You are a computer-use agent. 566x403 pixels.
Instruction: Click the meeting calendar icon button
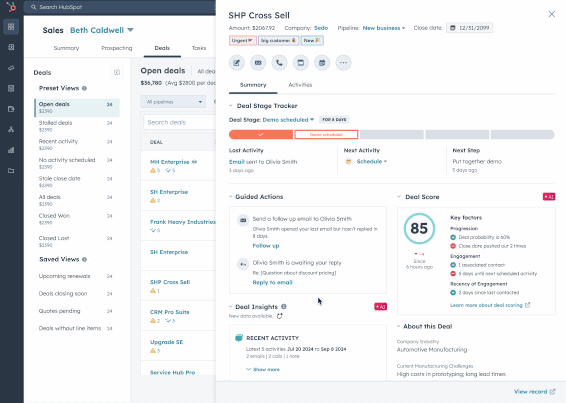[x=322, y=63]
